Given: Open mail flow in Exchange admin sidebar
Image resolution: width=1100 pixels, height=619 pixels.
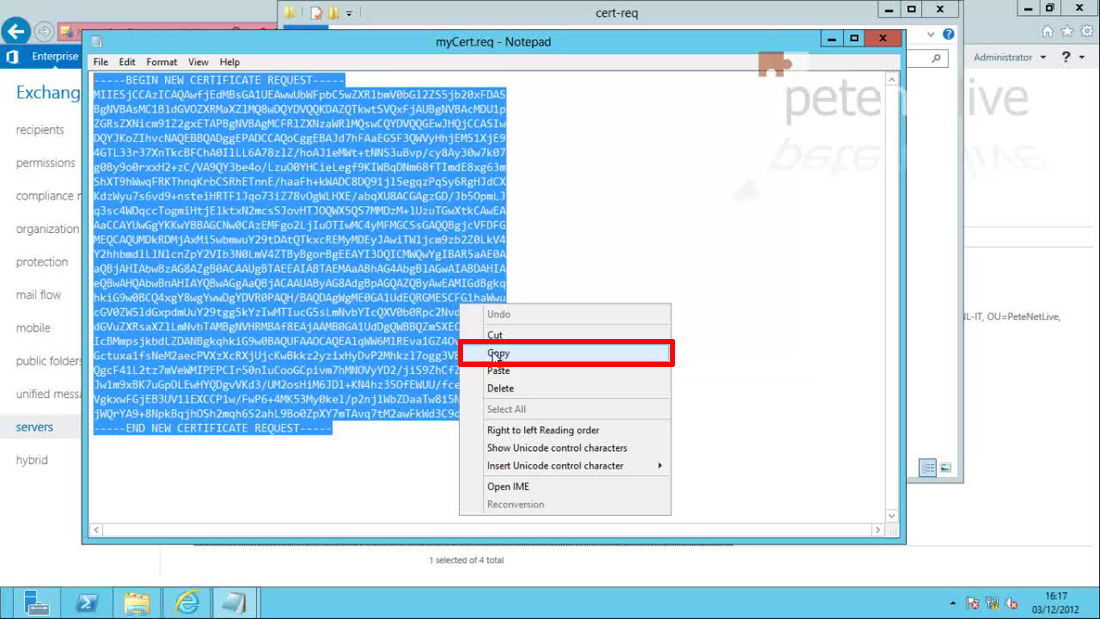Looking at the screenshot, I should [x=39, y=295].
